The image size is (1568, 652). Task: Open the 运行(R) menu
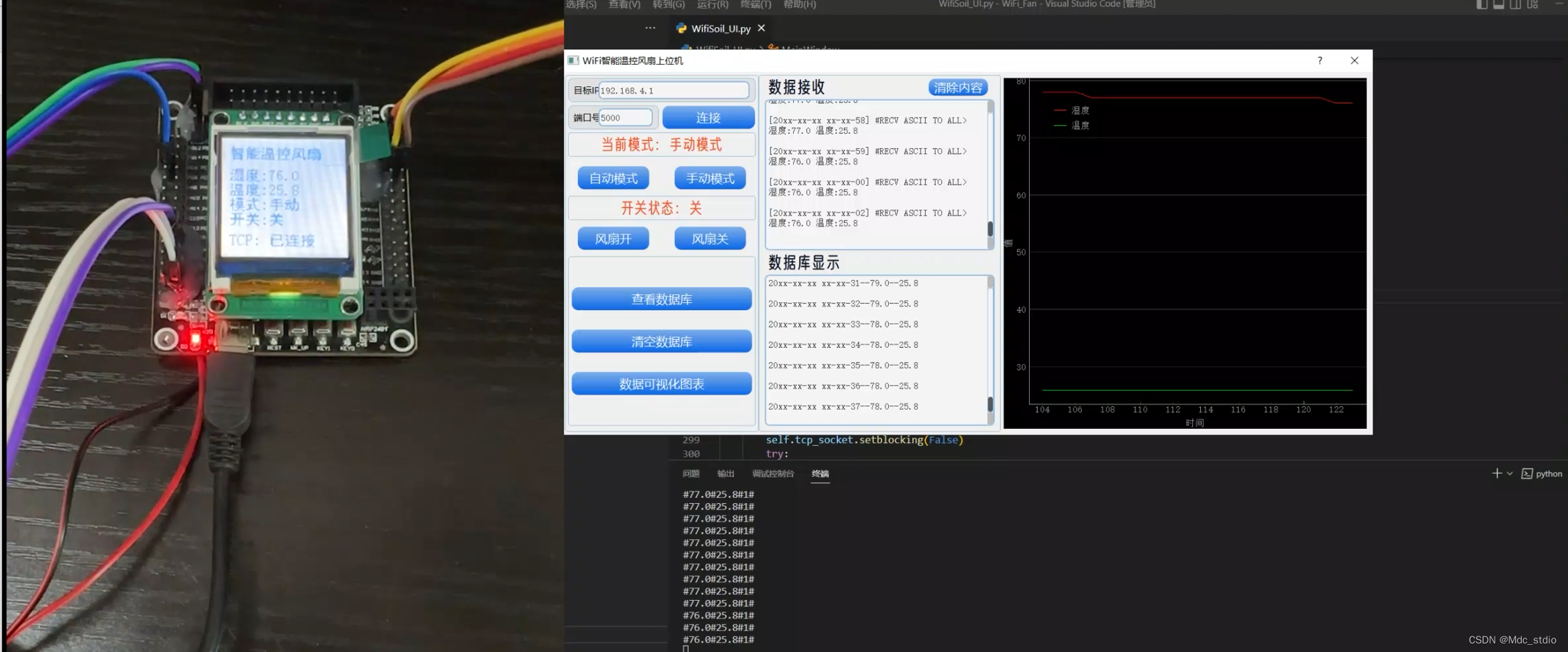(x=712, y=4)
